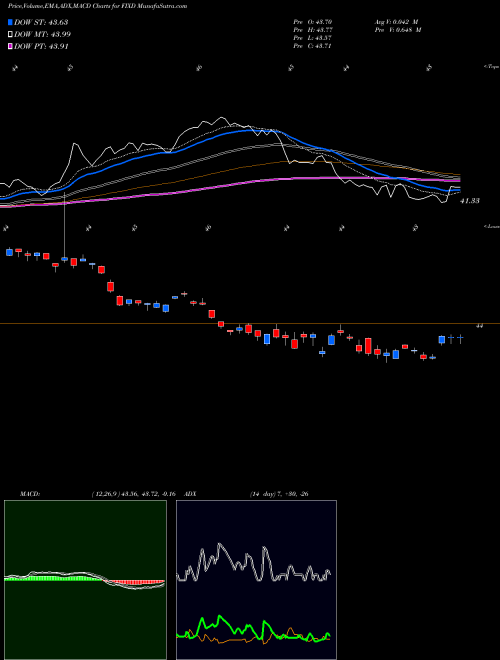Click the magenta DOW PT legend swatch
Image resolution: width=500 pixels, height=660 pixels.
(10, 47)
